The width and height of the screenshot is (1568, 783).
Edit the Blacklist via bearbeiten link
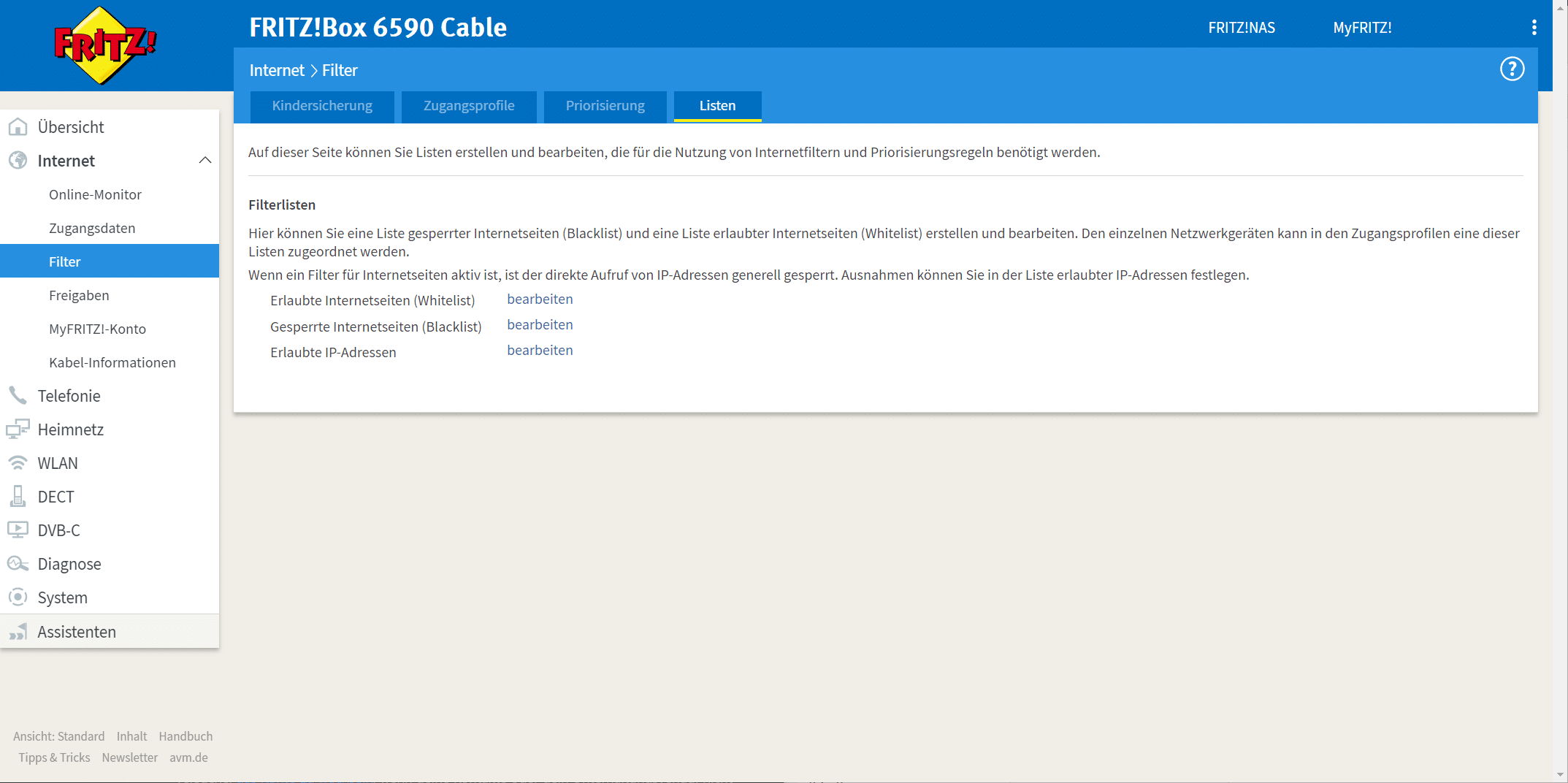tap(540, 325)
